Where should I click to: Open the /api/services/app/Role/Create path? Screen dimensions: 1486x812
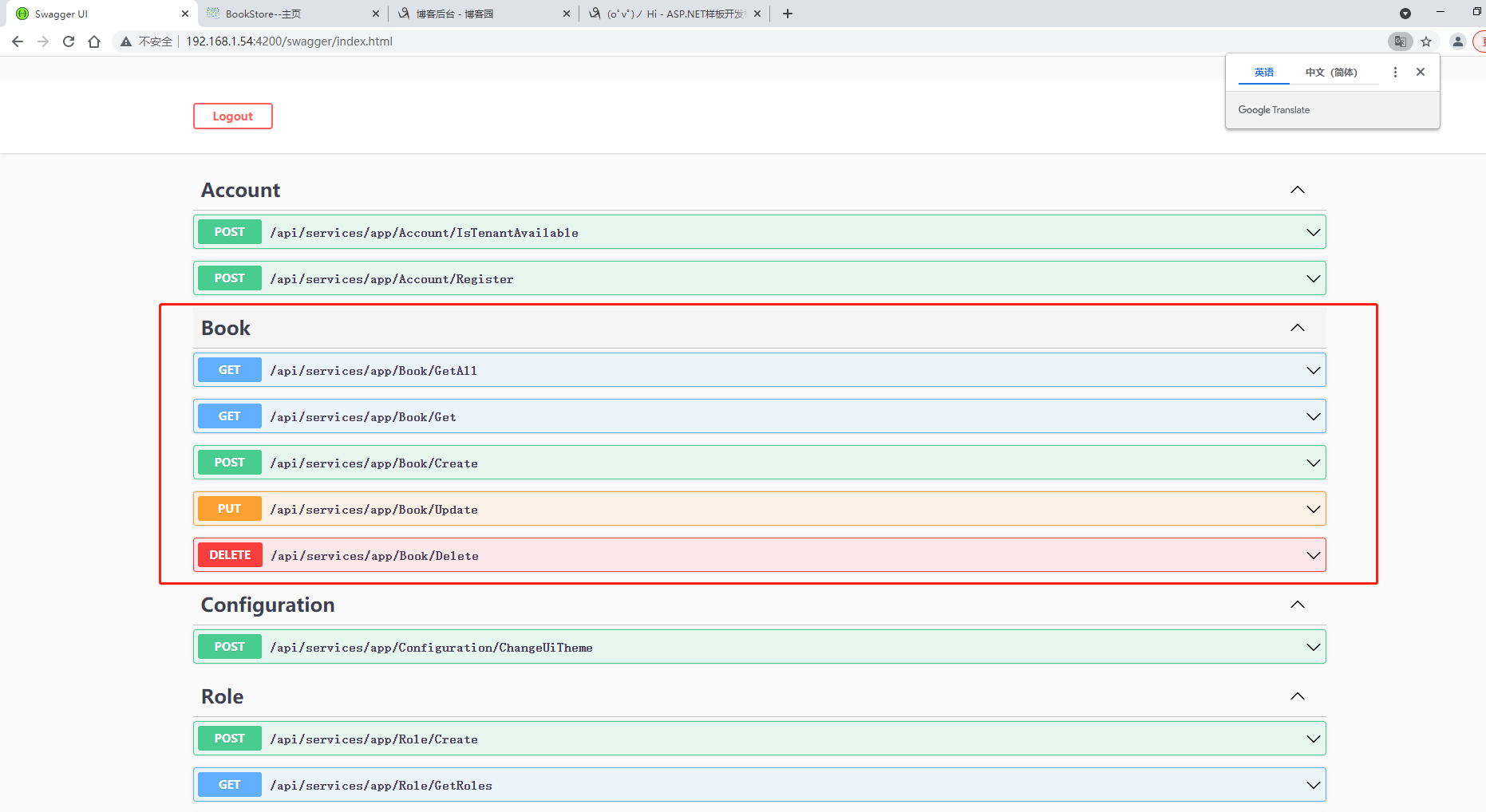(373, 739)
